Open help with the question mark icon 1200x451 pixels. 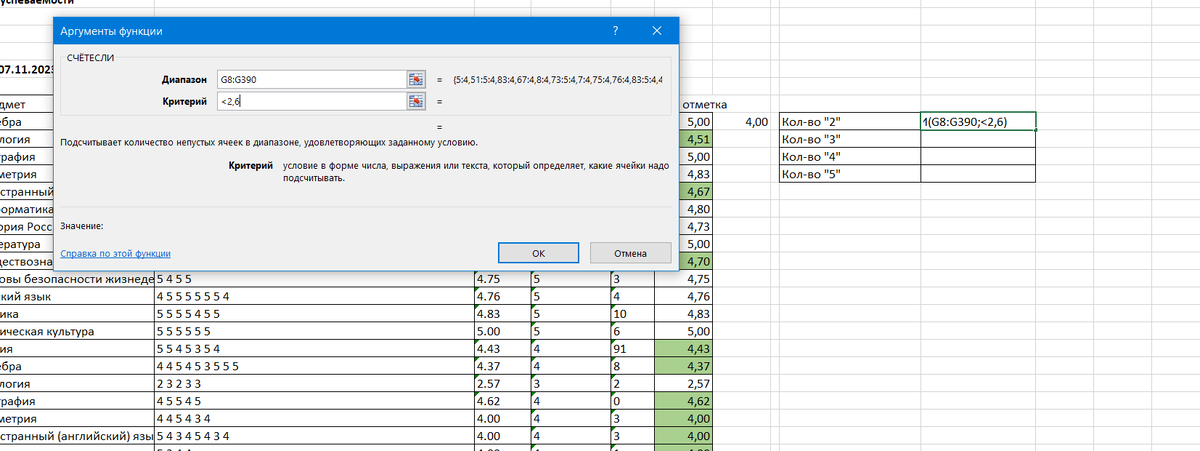pos(615,31)
